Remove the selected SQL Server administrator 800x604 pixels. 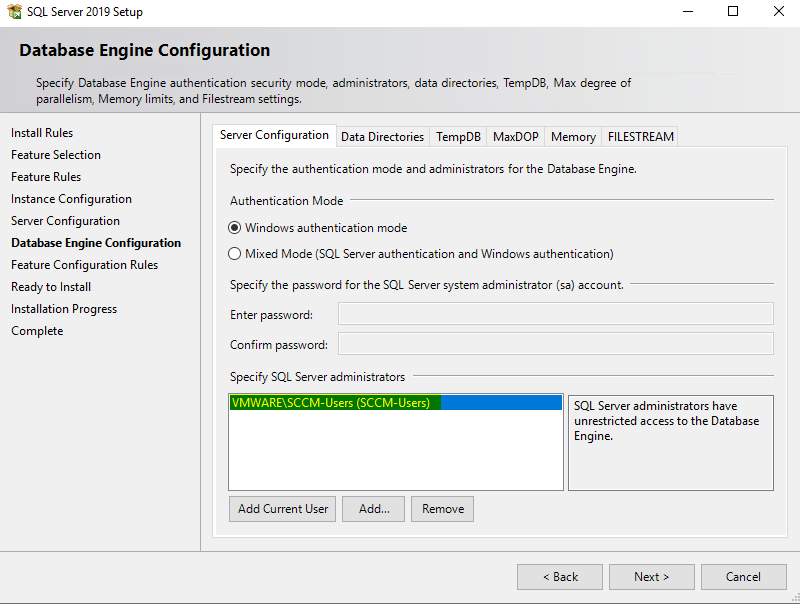(442, 509)
